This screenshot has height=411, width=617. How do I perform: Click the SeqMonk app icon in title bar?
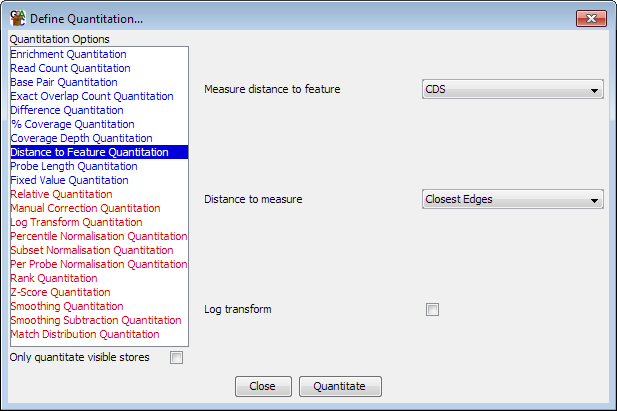click(18, 18)
